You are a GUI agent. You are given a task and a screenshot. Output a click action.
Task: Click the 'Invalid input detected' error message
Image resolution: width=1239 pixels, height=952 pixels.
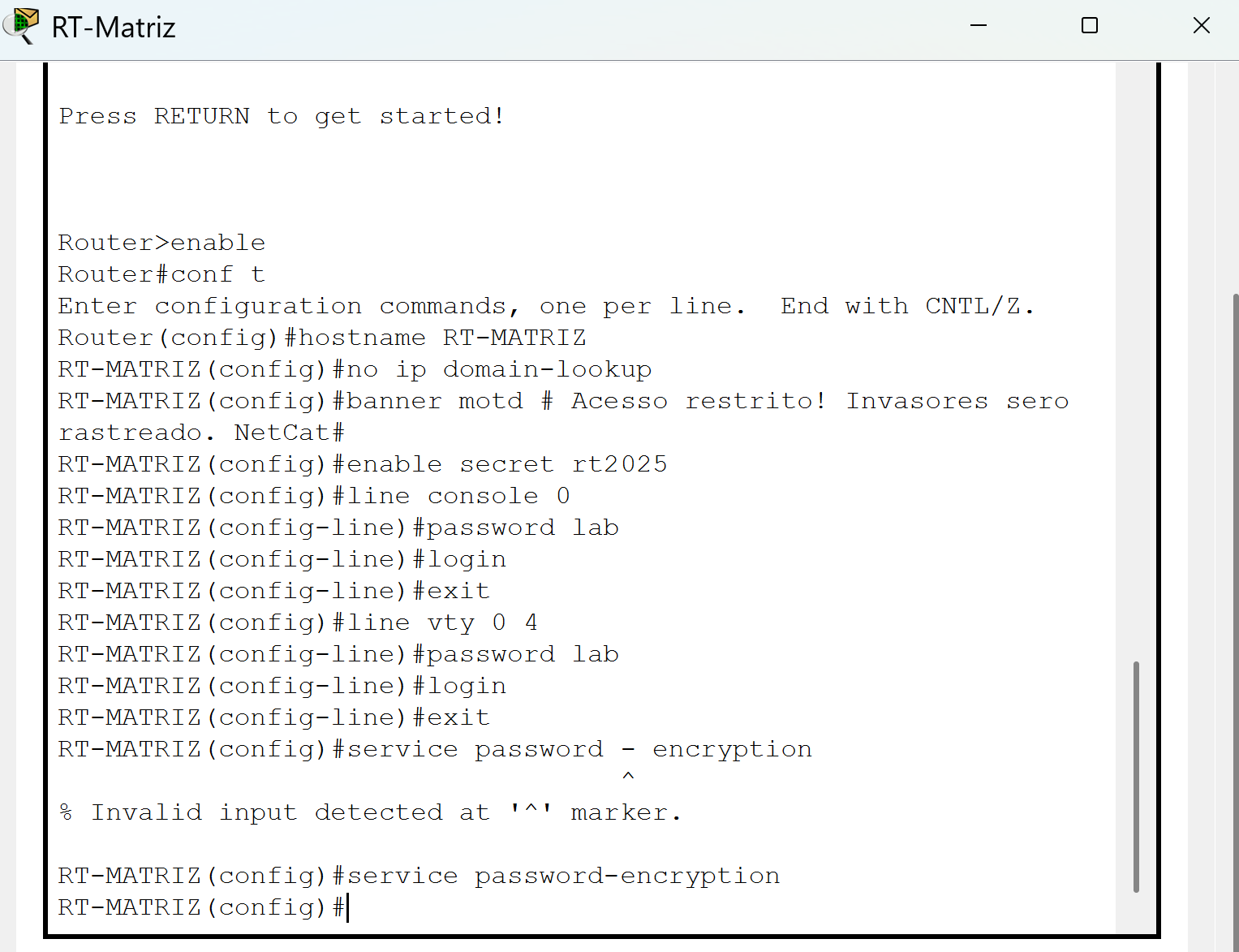point(370,812)
